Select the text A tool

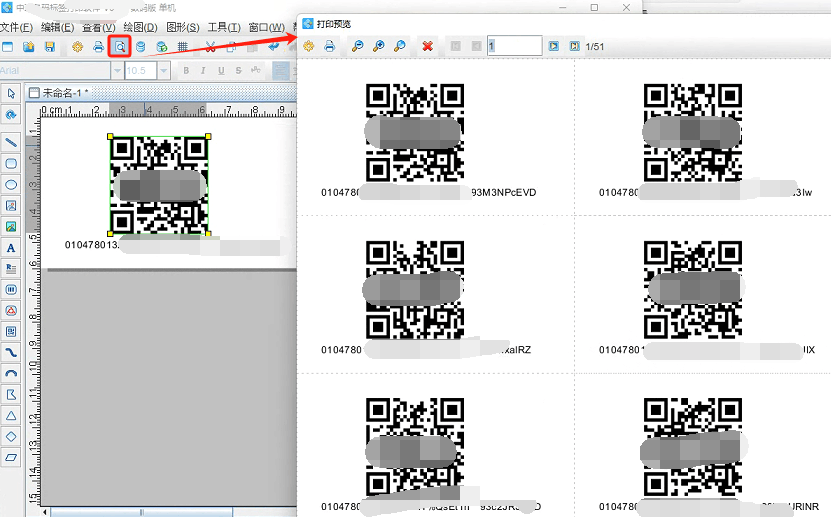tap(11, 248)
